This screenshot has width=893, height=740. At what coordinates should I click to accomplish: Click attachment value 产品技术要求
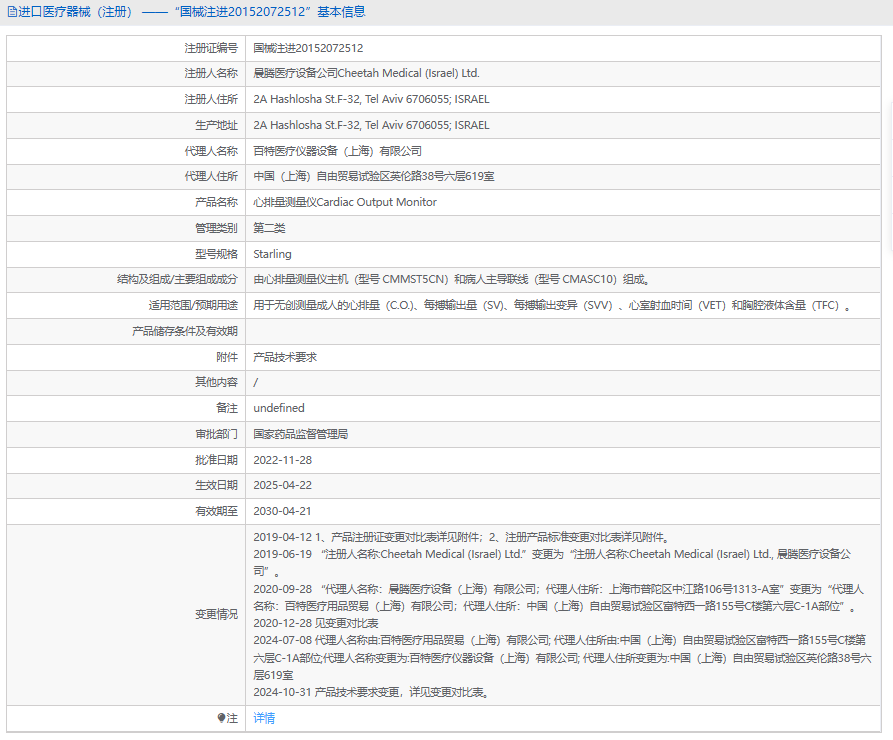point(285,357)
